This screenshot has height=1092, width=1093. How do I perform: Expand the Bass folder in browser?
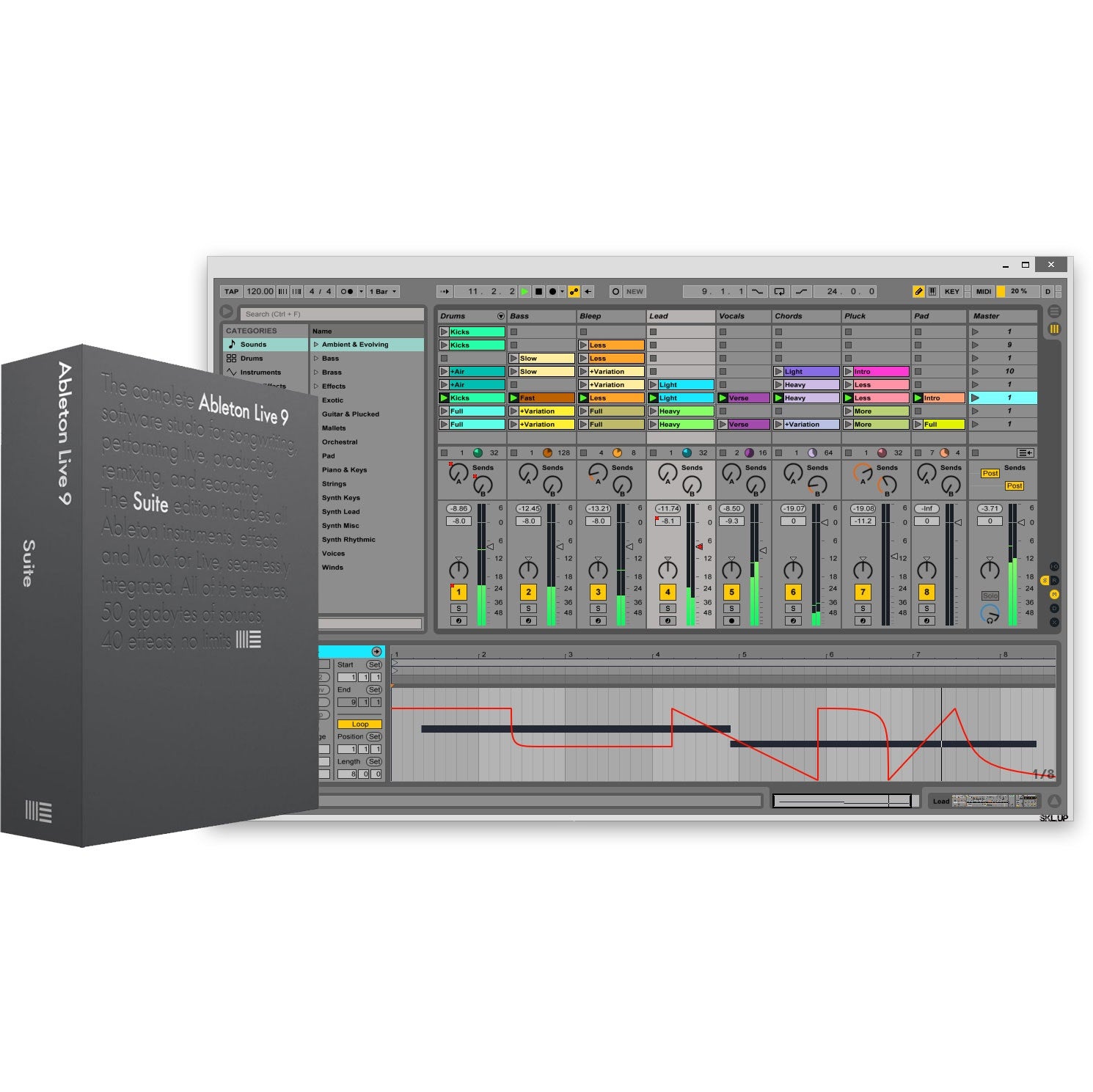[316, 358]
